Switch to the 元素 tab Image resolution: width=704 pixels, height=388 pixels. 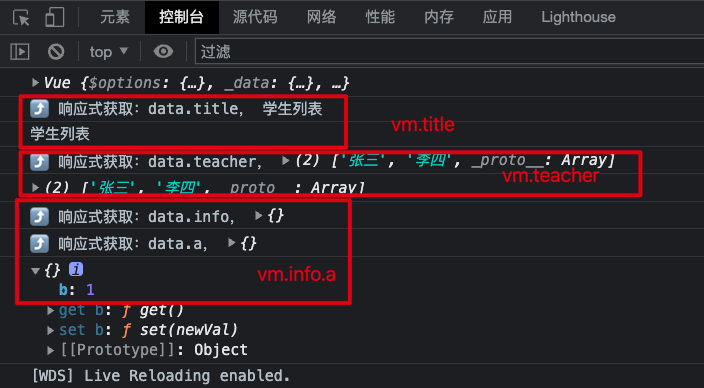click(115, 17)
